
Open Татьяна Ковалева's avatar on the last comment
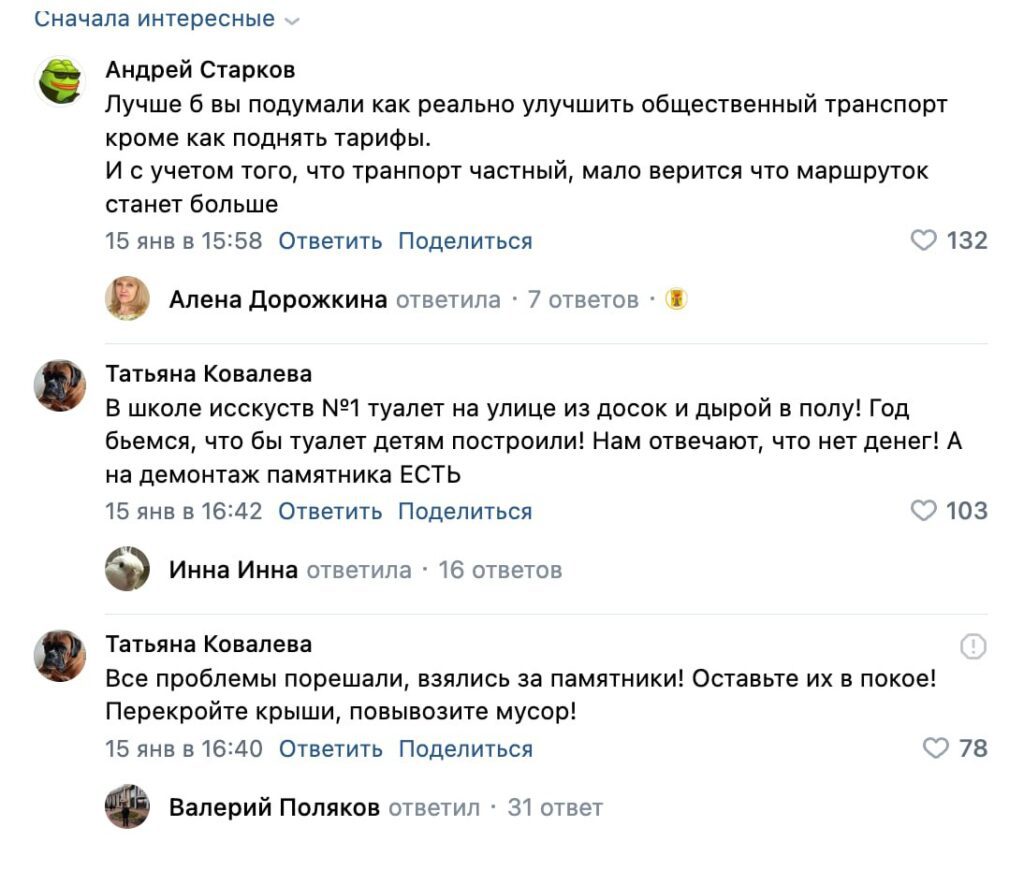(62, 656)
